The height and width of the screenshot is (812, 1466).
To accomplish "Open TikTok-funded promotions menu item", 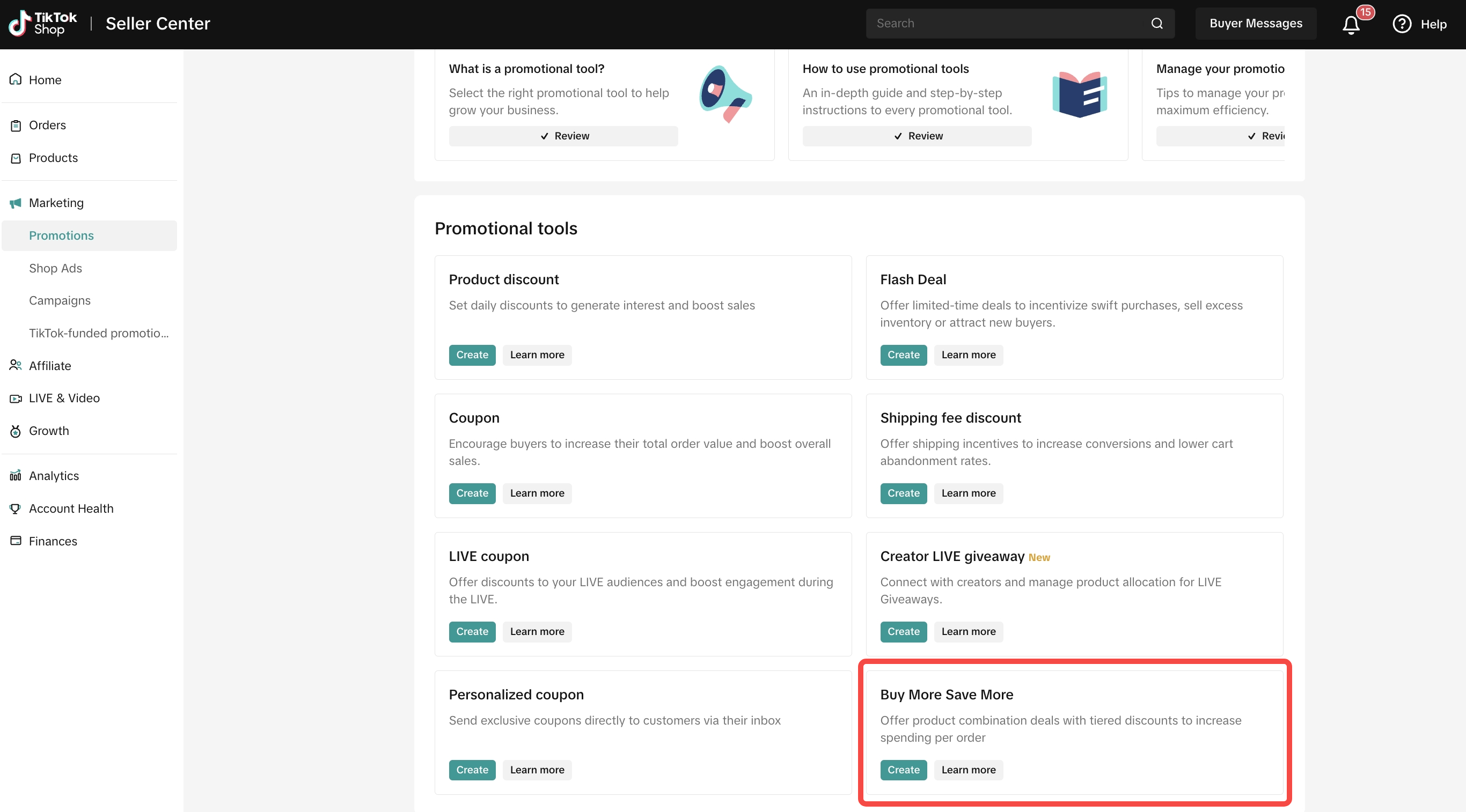I will 98,333.
